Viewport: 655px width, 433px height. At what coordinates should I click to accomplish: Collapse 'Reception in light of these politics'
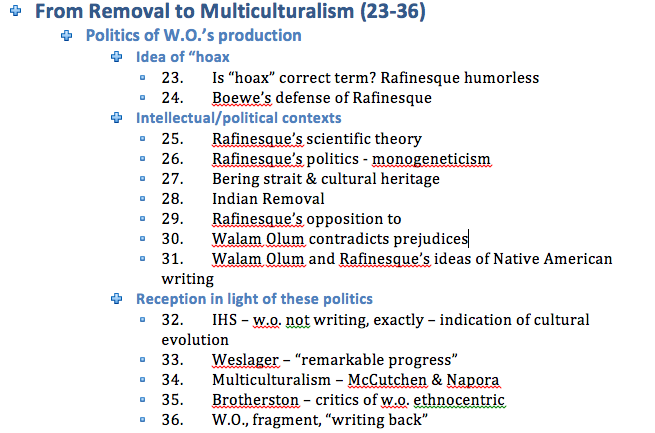click(x=117, y=299)
